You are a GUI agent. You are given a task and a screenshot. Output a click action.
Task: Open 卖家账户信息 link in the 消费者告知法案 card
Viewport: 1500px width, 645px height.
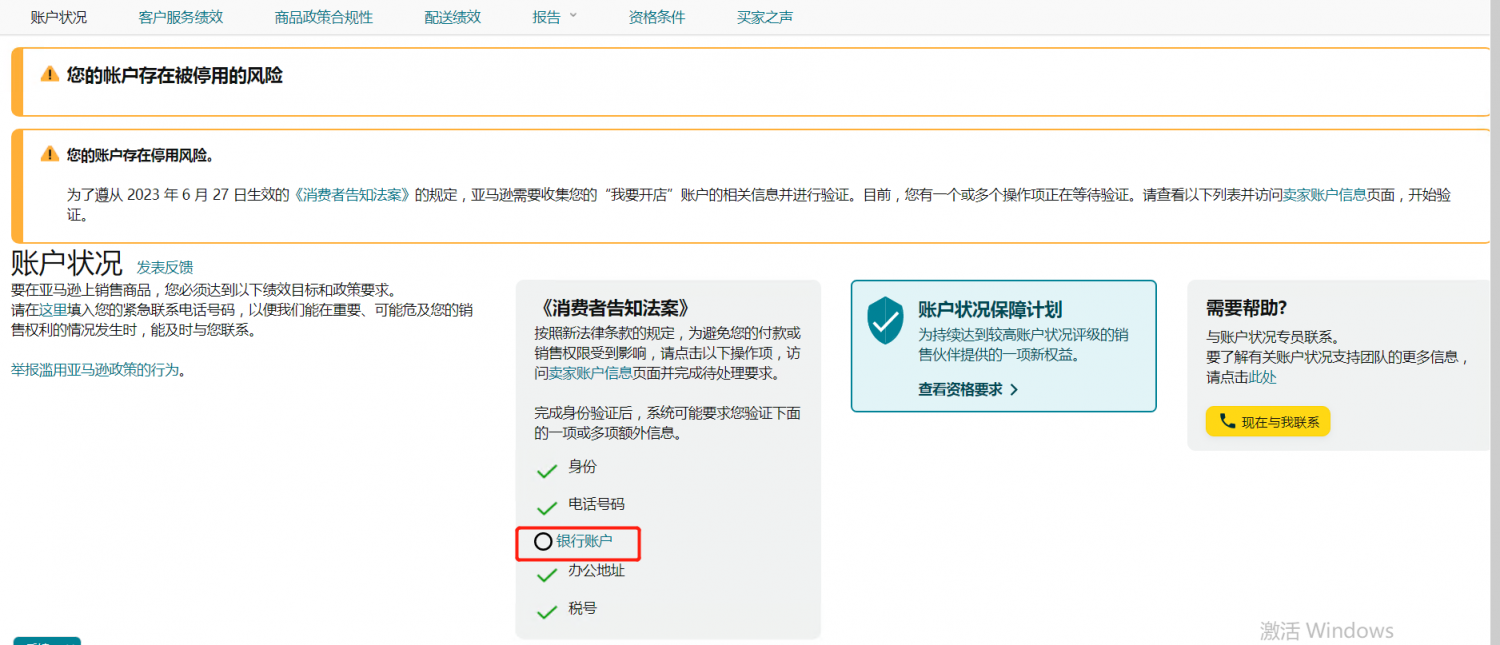point(590,373)
